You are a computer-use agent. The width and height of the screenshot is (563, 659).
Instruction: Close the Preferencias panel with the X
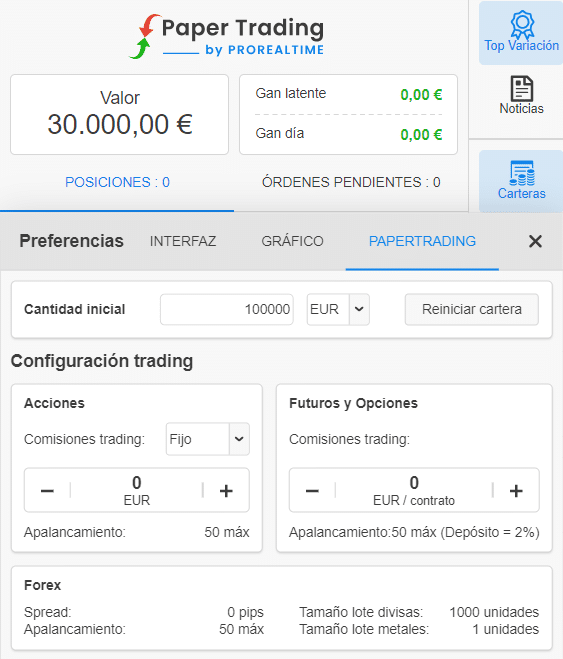click(x=535, y=241)
